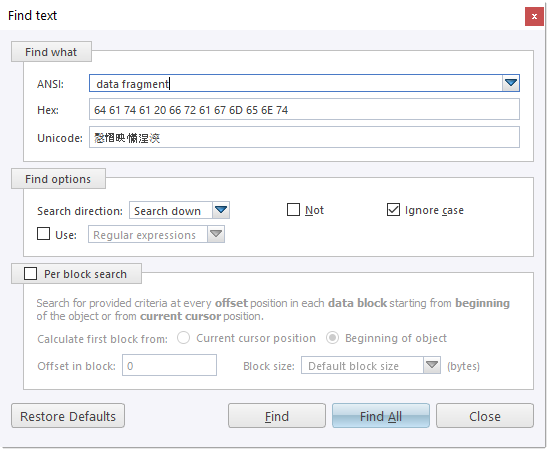Click the Restore Defaults button

[68, 416]
